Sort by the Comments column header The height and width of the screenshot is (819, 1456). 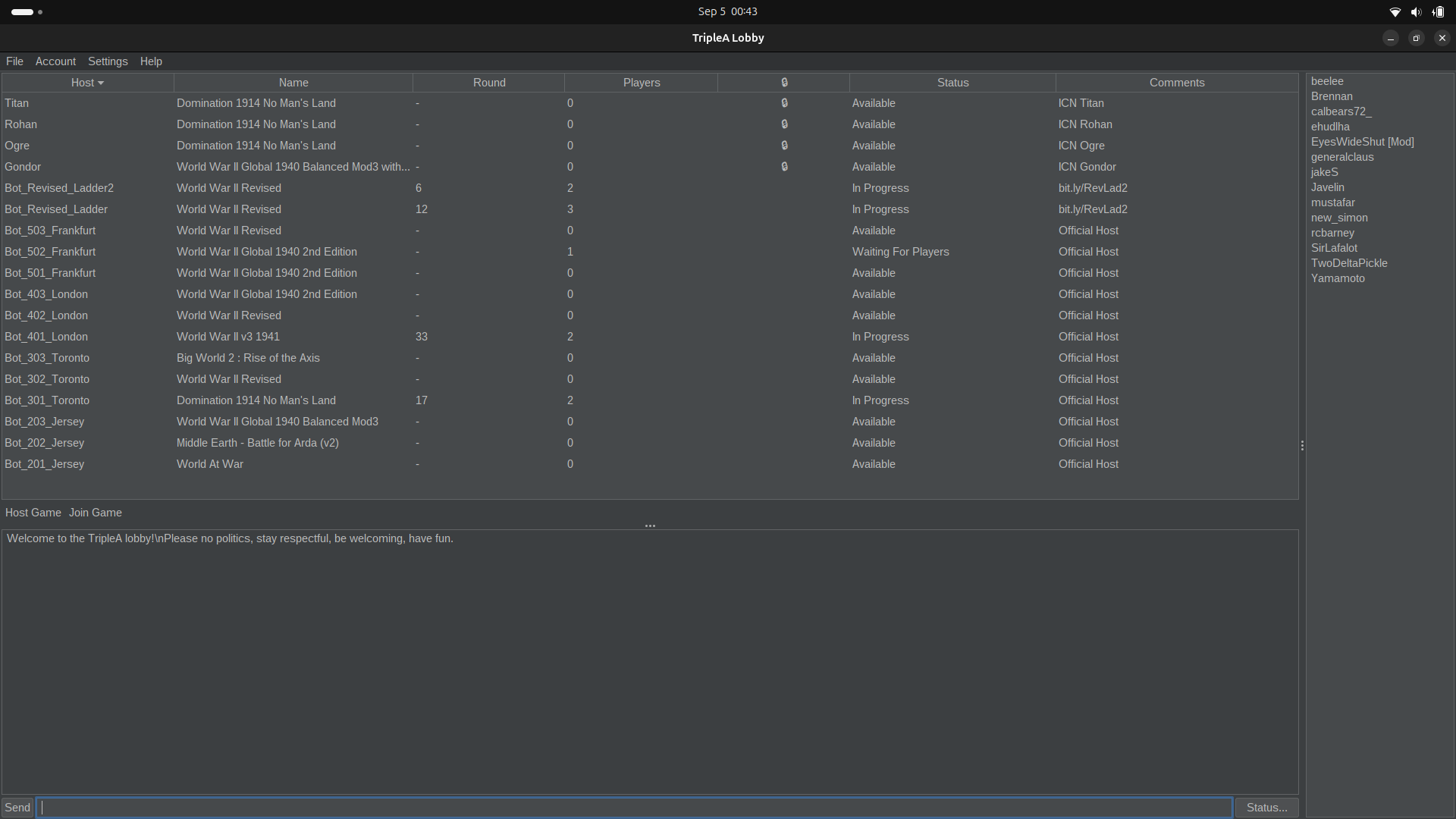[x=1177, y=83]
